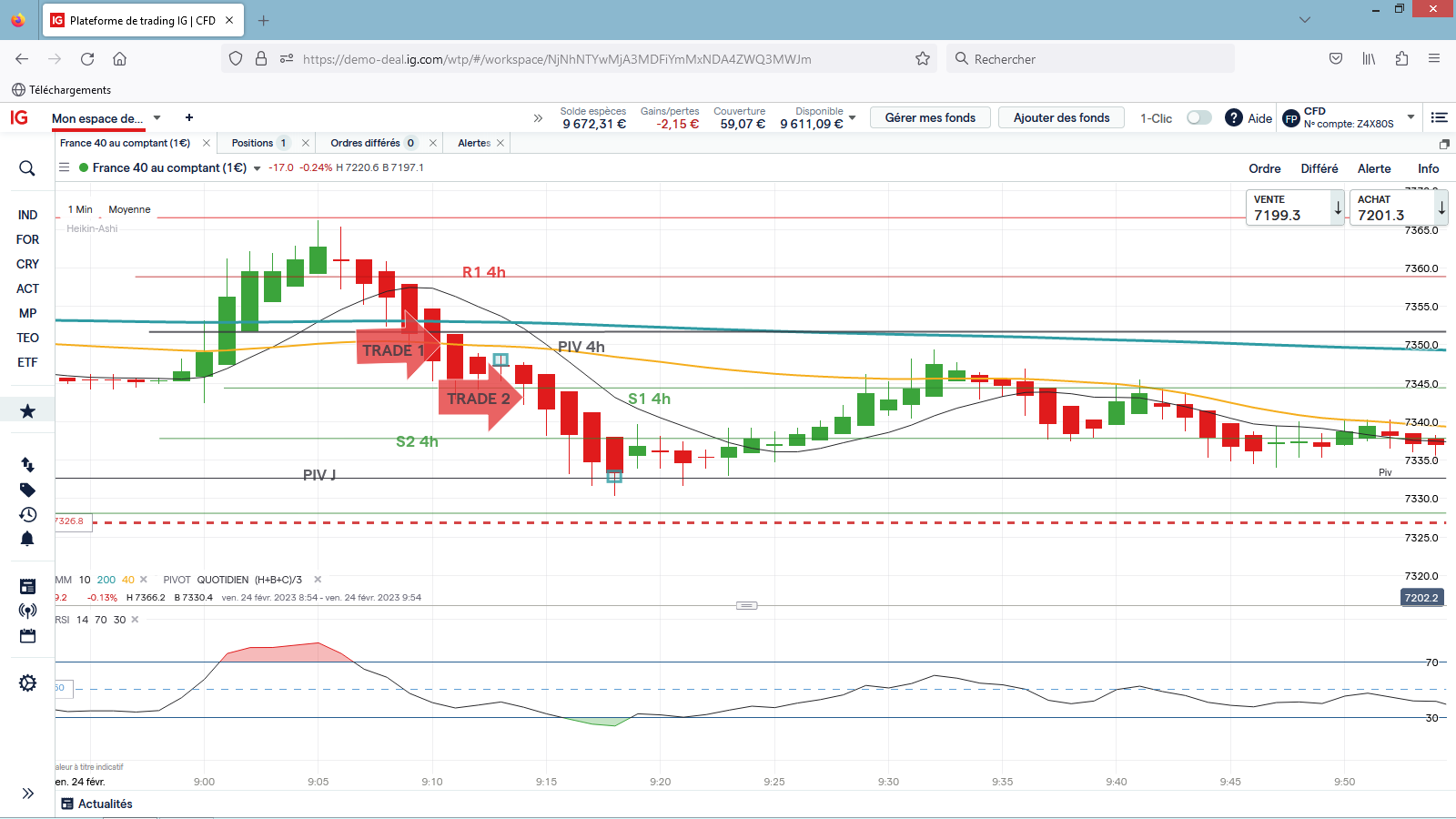This screenshot has height=819, width=1456.
Task: Switch to the Alertes tab
Action: (x=474, y=143)
